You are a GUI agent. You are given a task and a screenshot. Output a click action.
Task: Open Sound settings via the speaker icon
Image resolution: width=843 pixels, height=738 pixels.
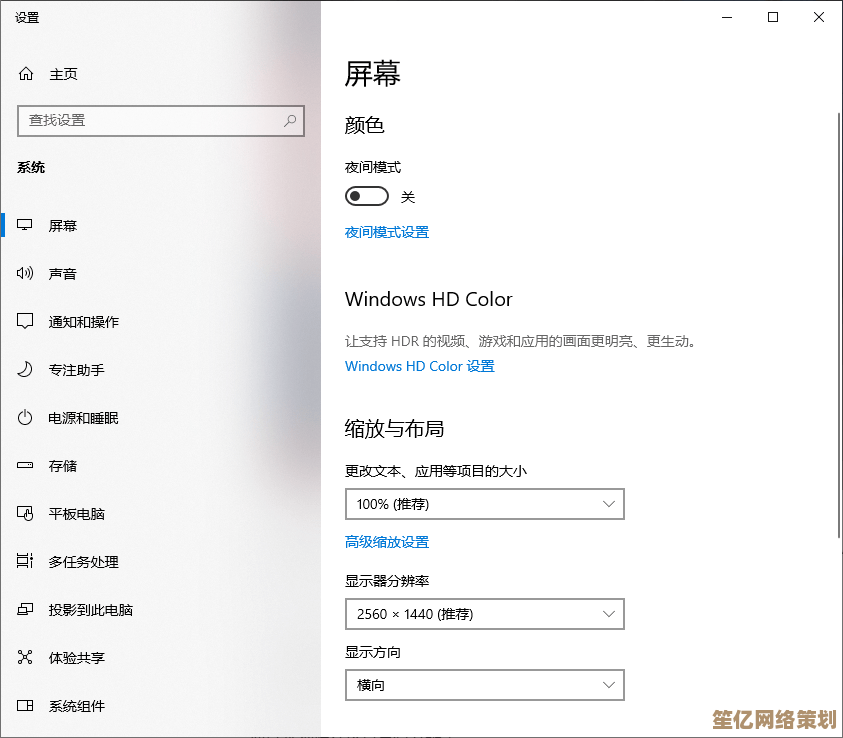click(x=26, y=274)
